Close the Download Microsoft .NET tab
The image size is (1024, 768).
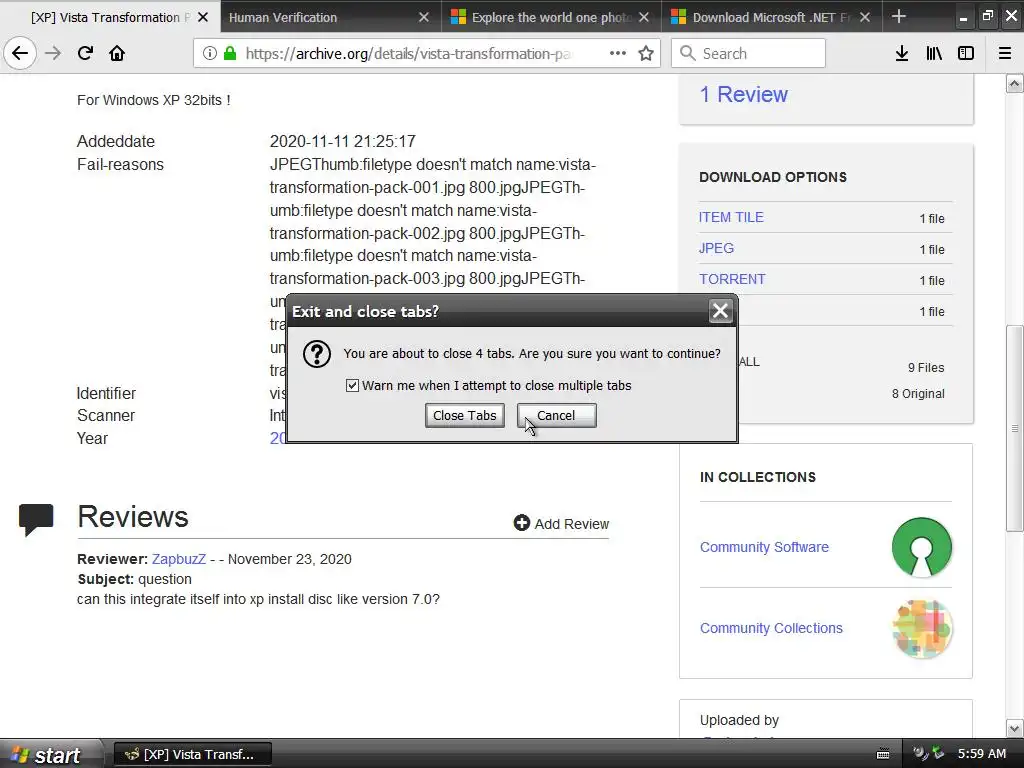[x=865, y=18]
